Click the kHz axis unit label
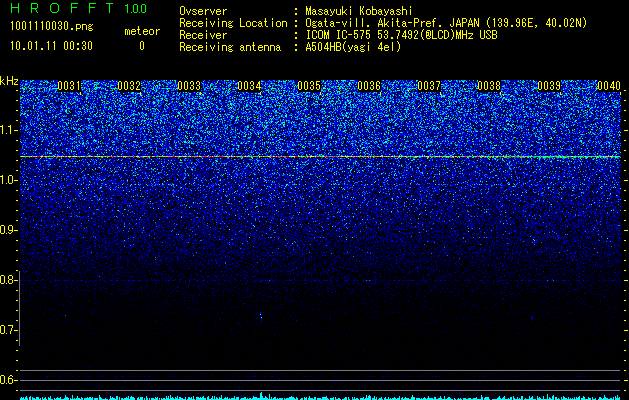629x400 pixels. pyautogui.click(x=9, y=81)
